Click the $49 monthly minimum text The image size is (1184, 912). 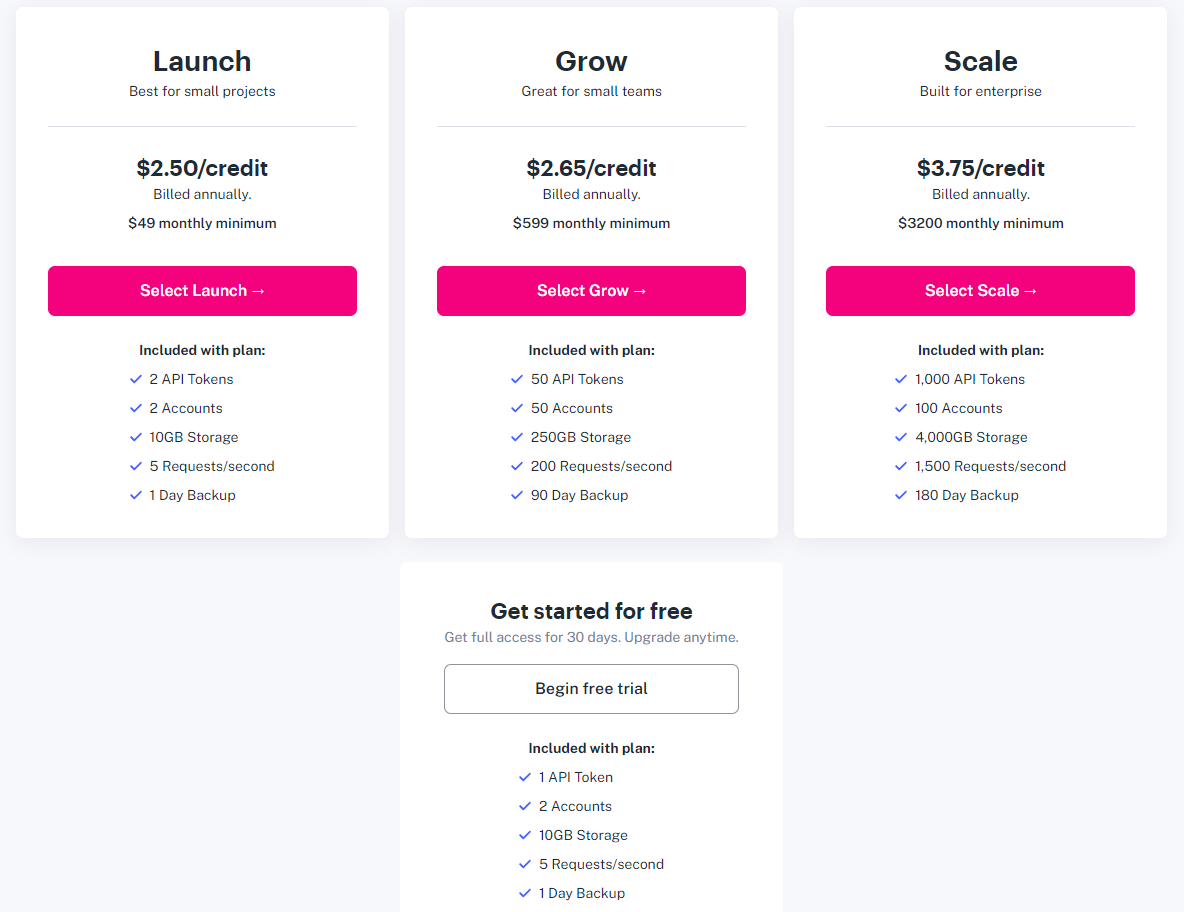(x=202, y=223)
